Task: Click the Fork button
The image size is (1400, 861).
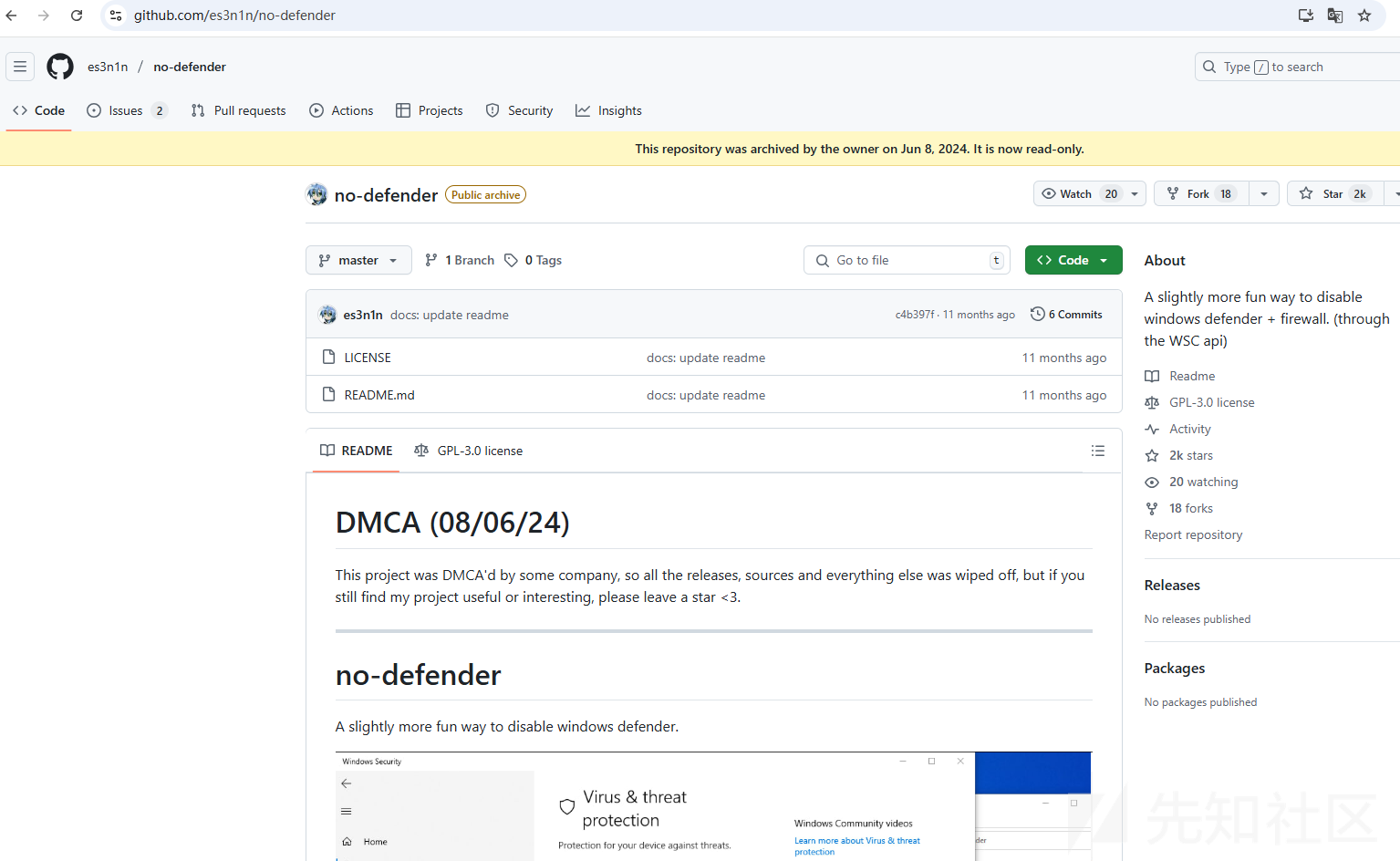Action: 1201,193
